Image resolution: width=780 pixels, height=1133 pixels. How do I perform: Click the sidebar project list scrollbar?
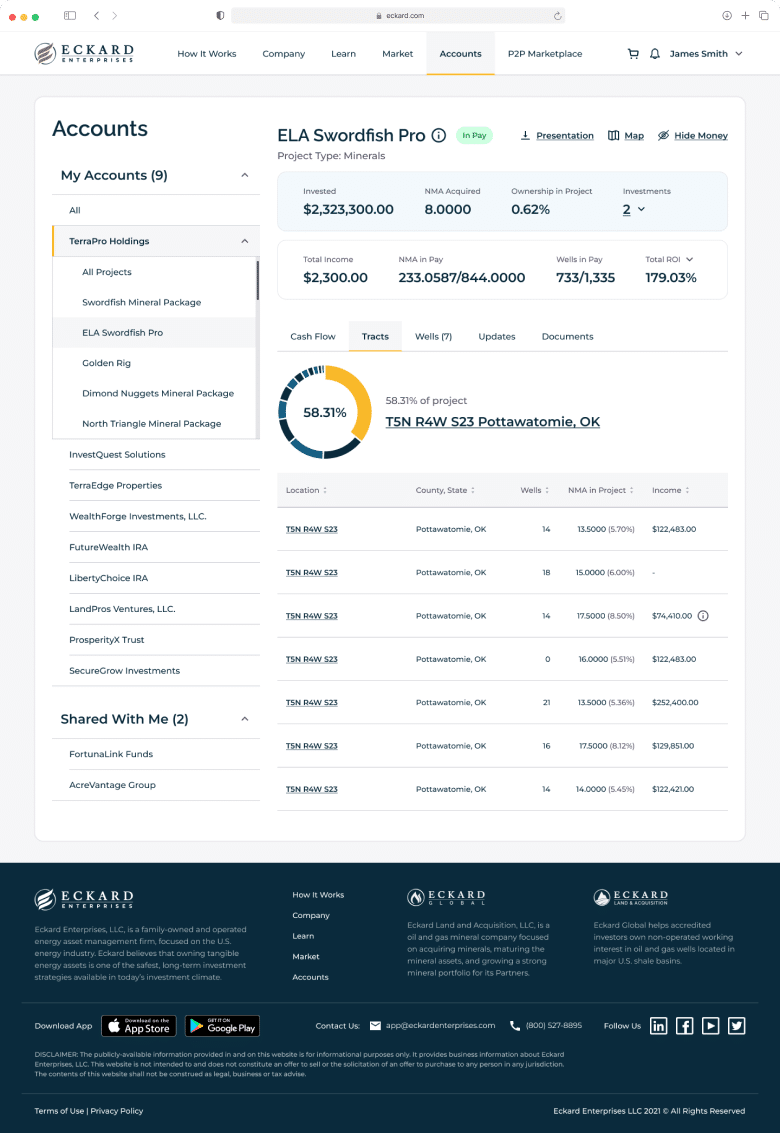(x=257, y=280)
